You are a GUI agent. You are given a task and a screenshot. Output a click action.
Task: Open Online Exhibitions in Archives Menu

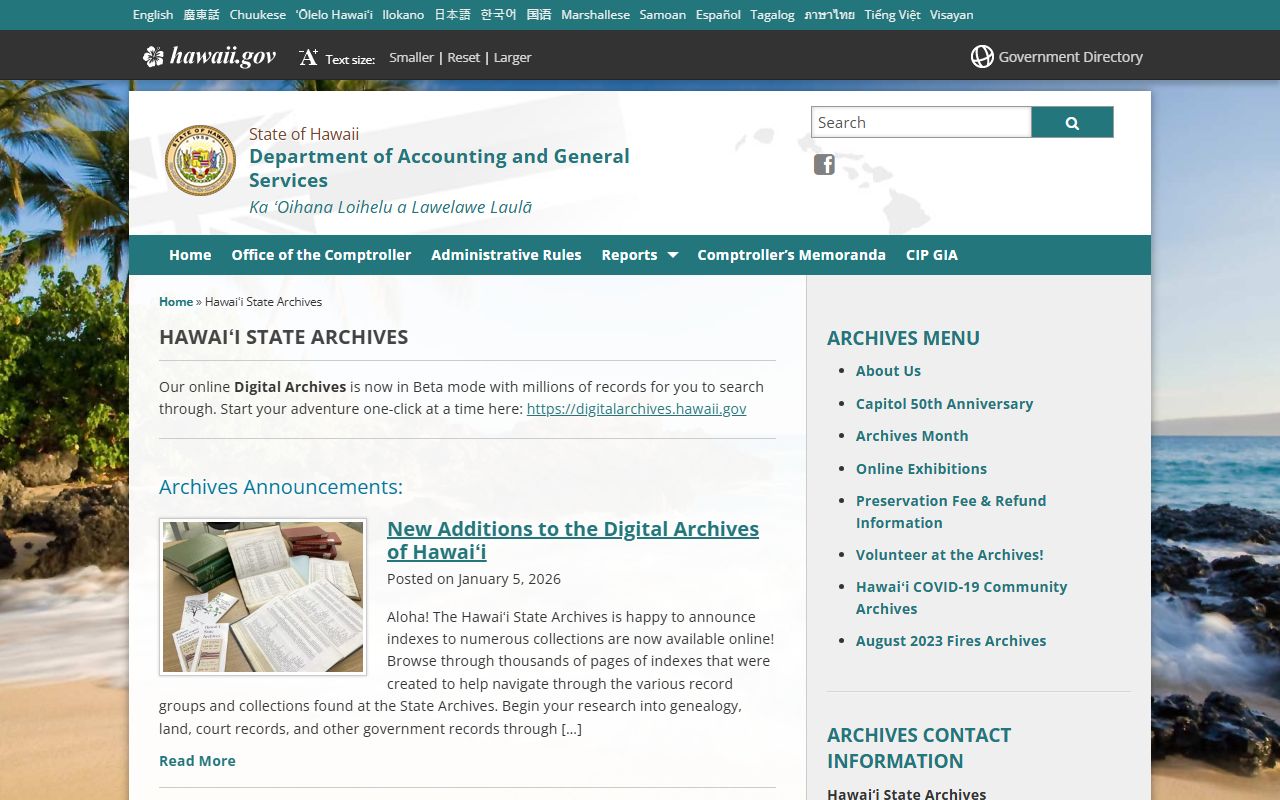(x=921, y=469)
